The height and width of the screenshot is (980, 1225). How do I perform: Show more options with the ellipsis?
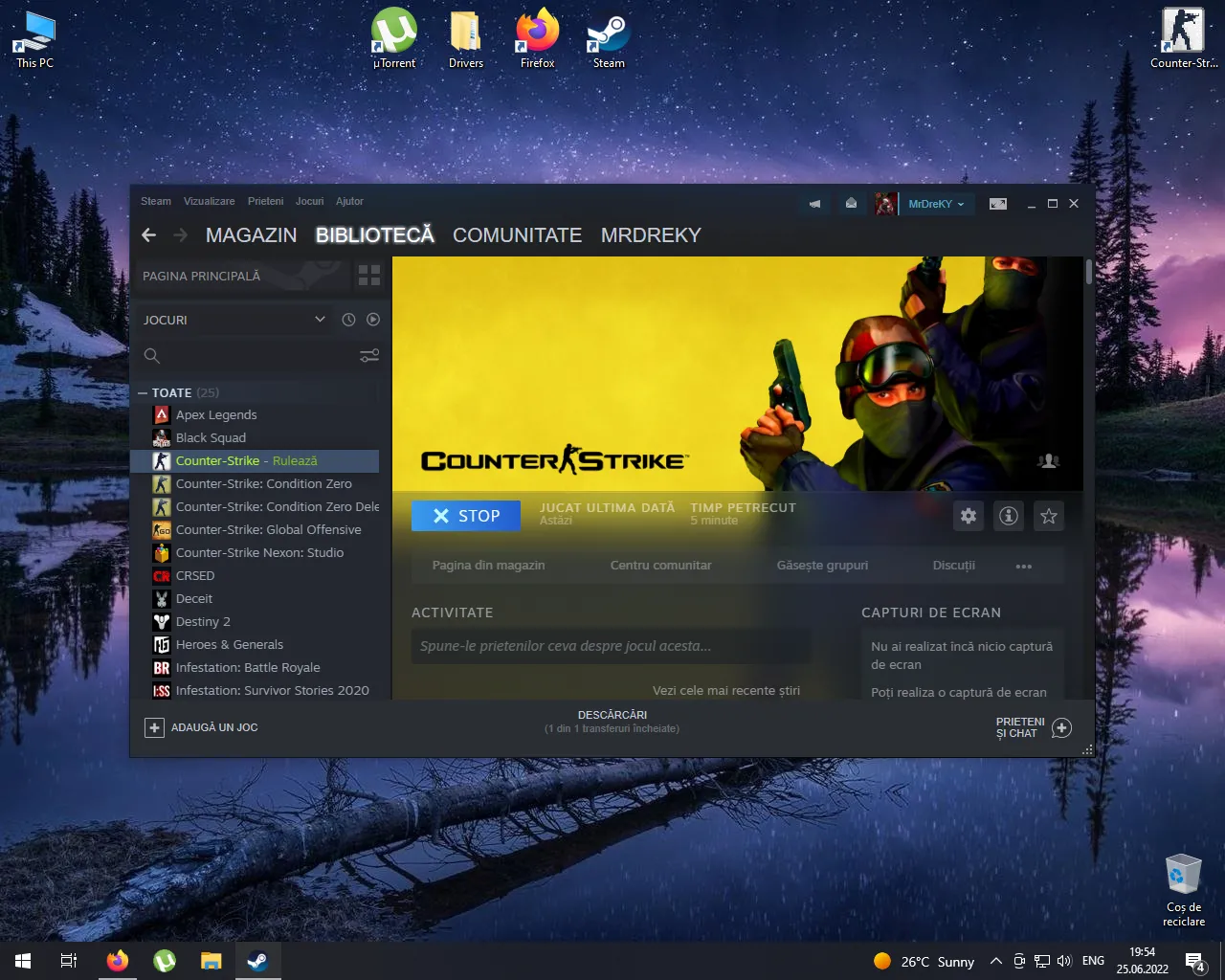coord(1023,566)
